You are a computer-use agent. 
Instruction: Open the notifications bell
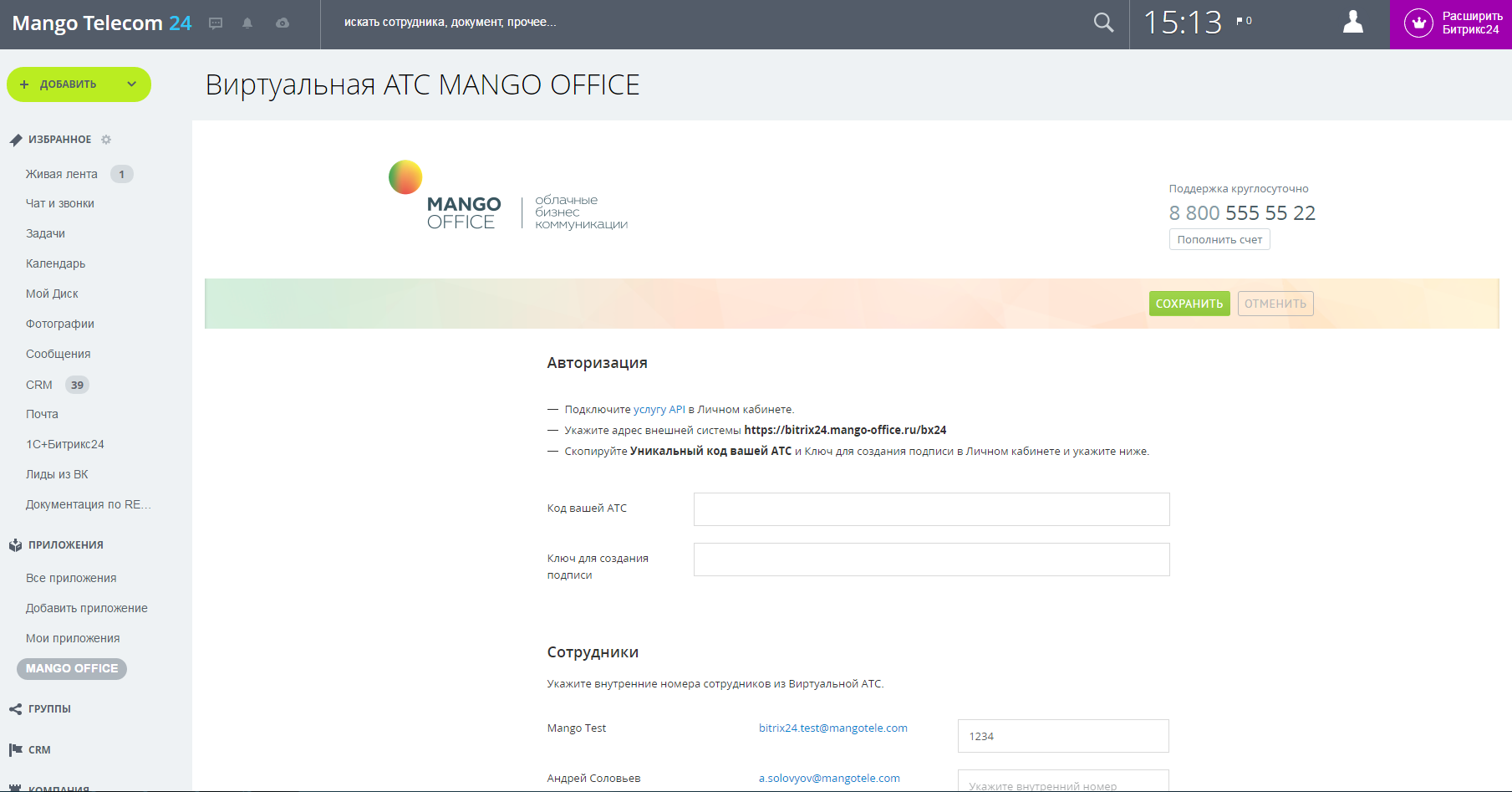tap(247, 23)
